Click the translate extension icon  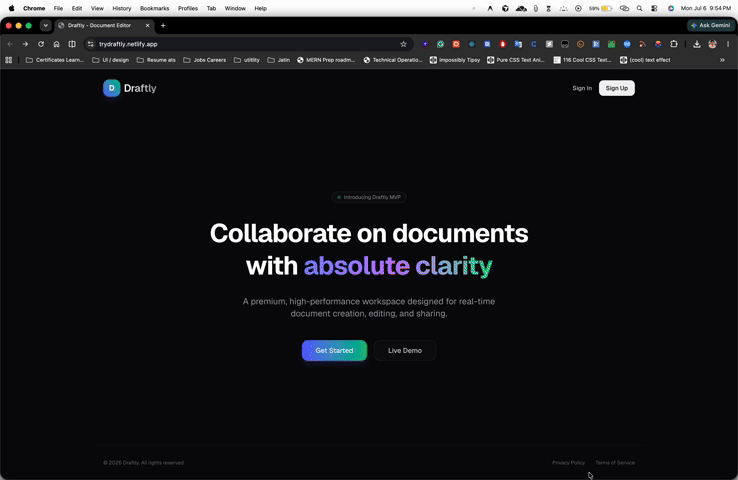[x=518, y=44]
